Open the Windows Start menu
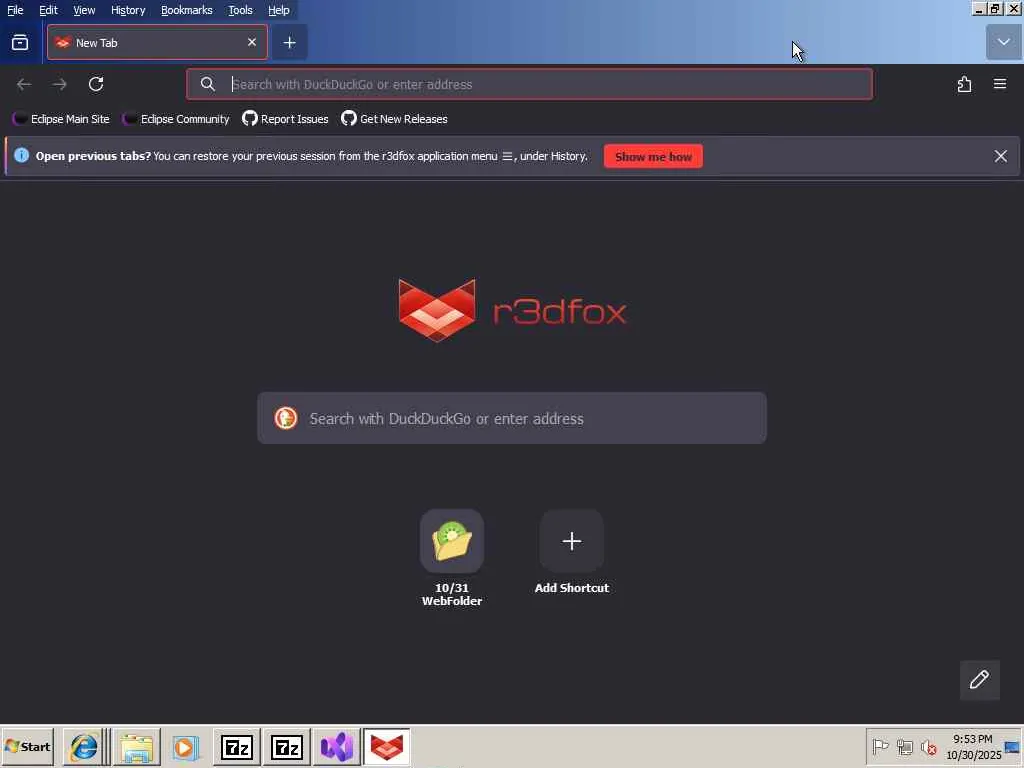Image resolution: width=1024 pixels, height=768 pixels. 27,746
